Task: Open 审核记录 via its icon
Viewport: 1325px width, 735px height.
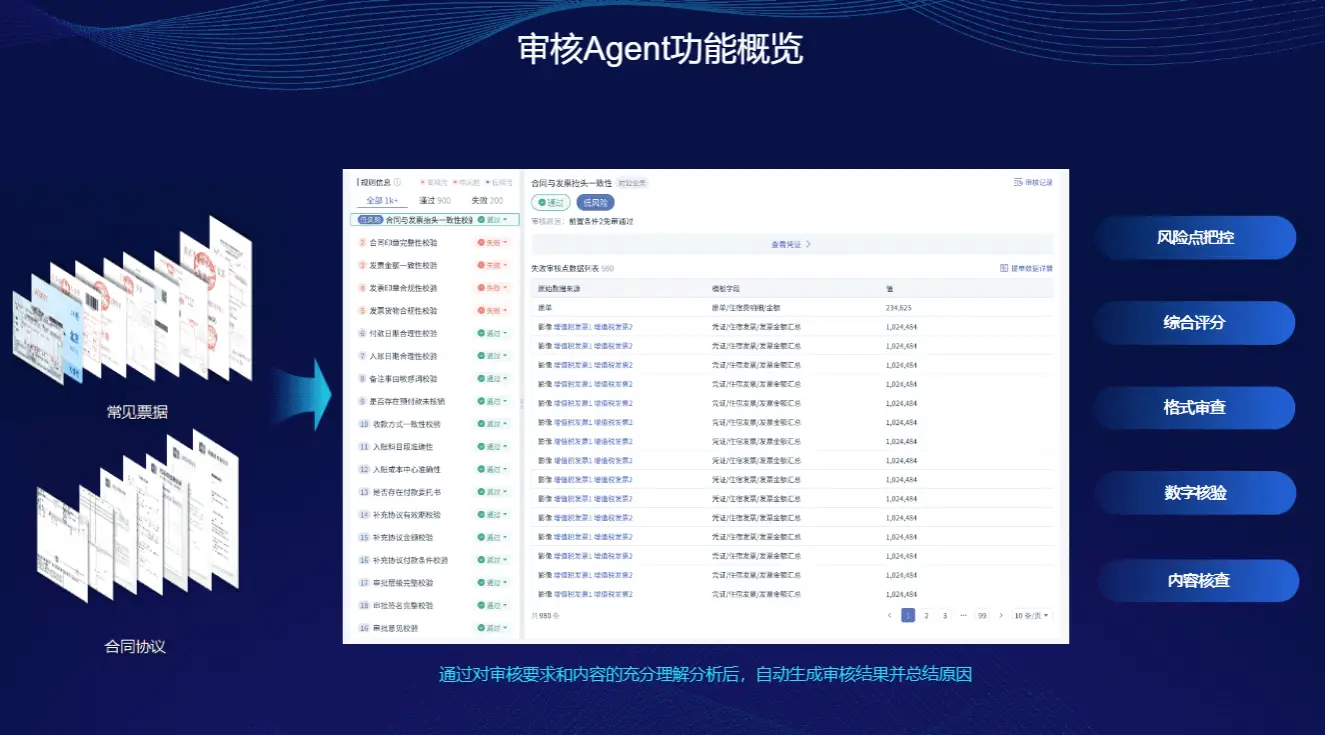Action: pos(1018,183)
